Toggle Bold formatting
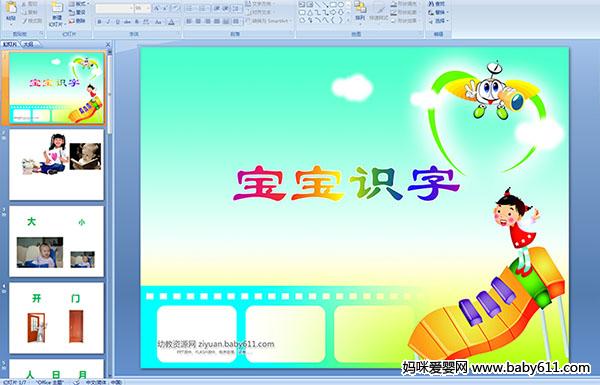 [x=99, y=22]
